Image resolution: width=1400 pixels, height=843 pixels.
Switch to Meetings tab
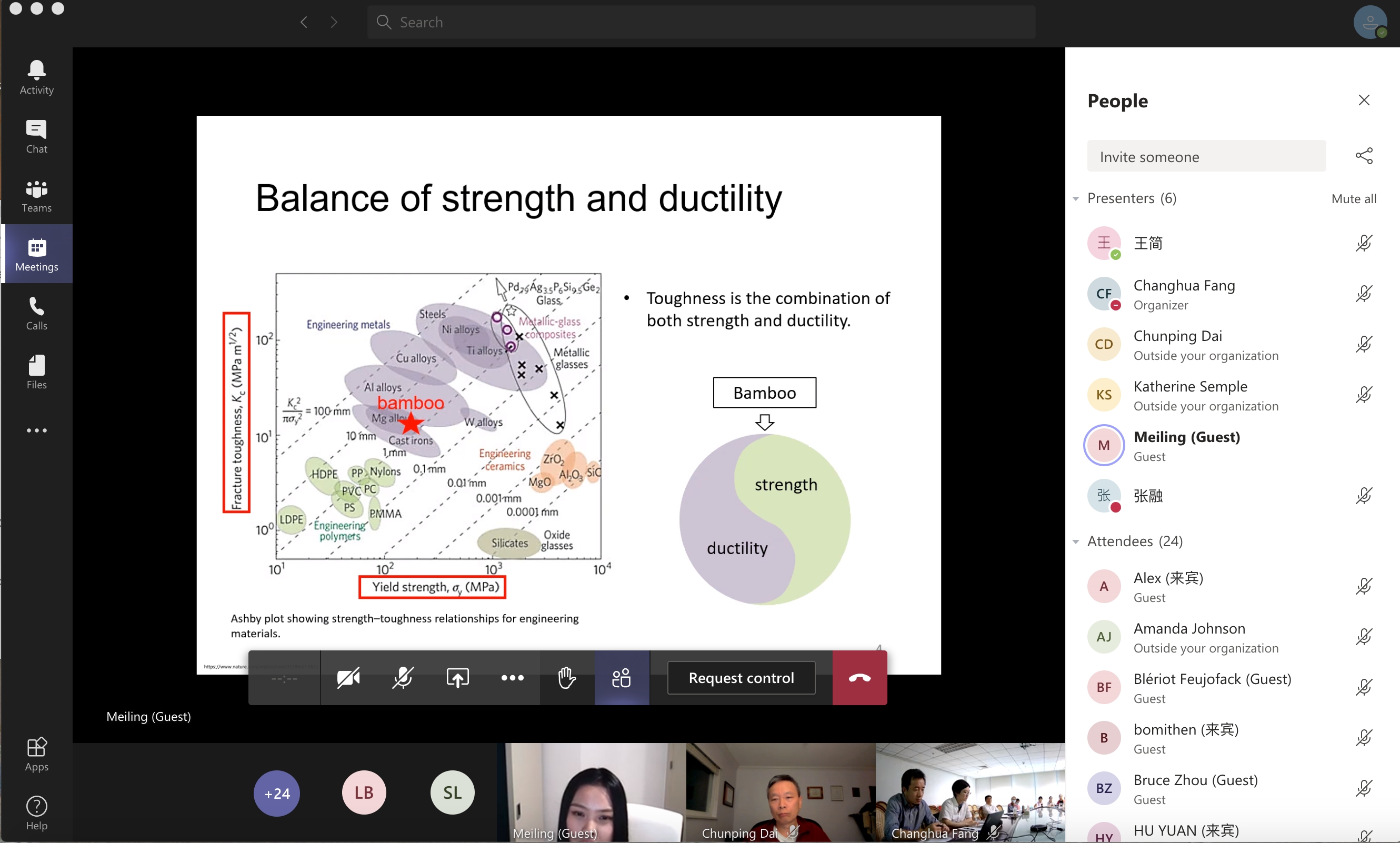tap(36, 254)
